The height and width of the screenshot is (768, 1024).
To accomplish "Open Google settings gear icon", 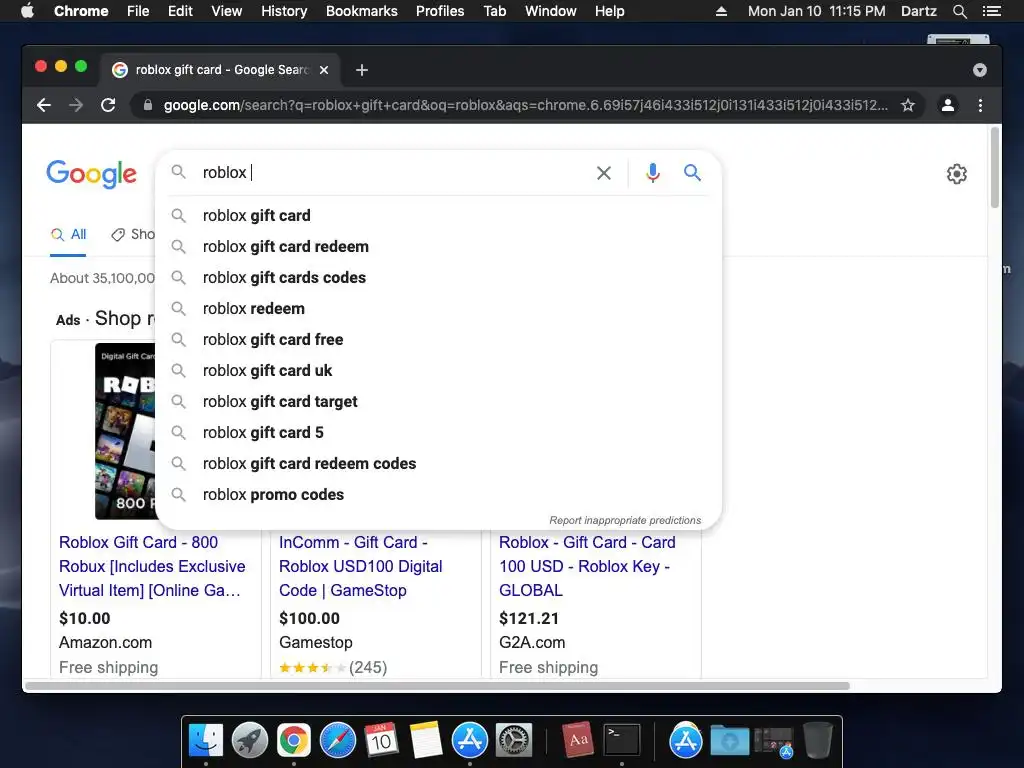I will (x=957, y=174).
